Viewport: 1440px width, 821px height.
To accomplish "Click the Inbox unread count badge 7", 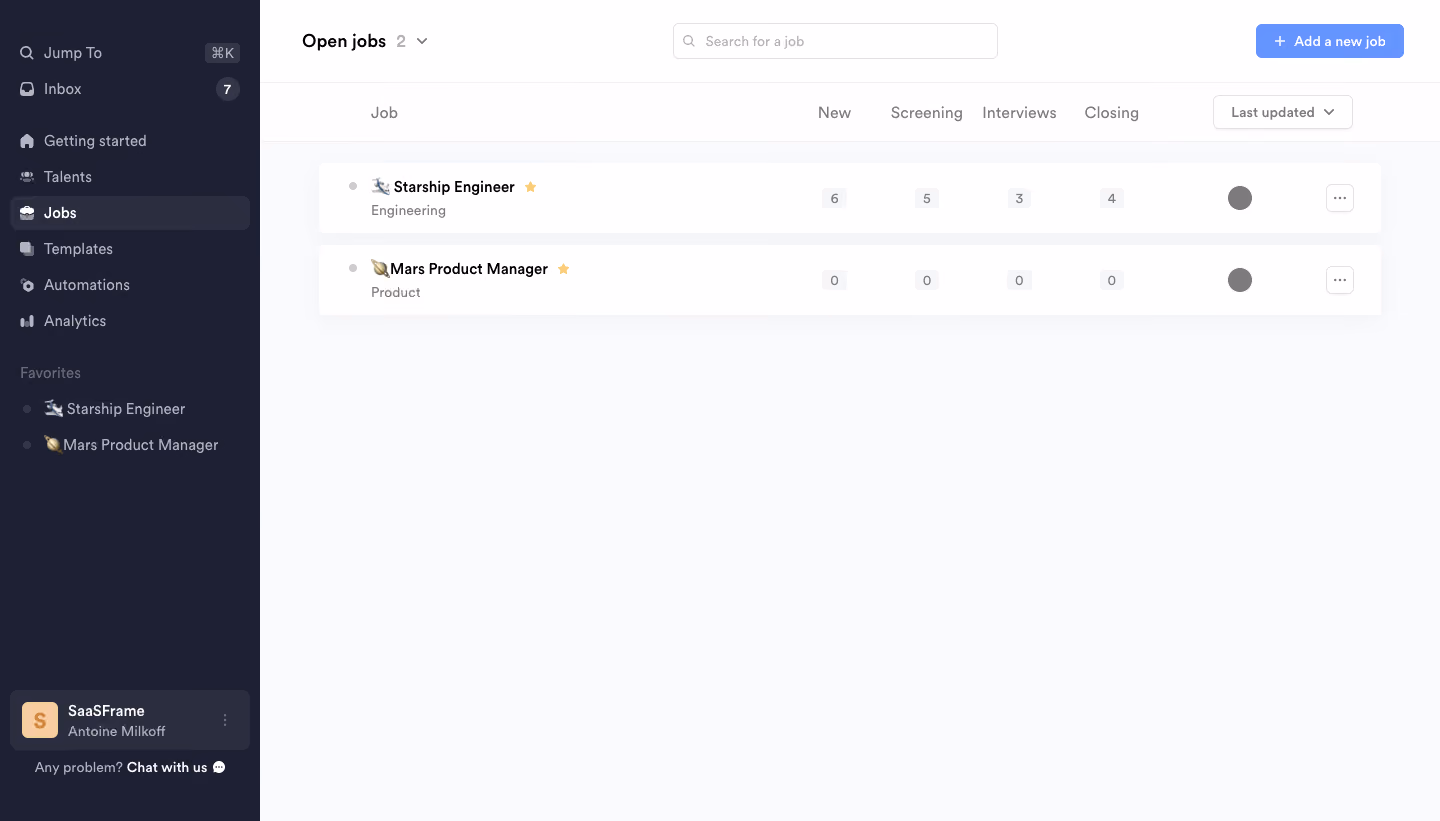I will point(227,89).
